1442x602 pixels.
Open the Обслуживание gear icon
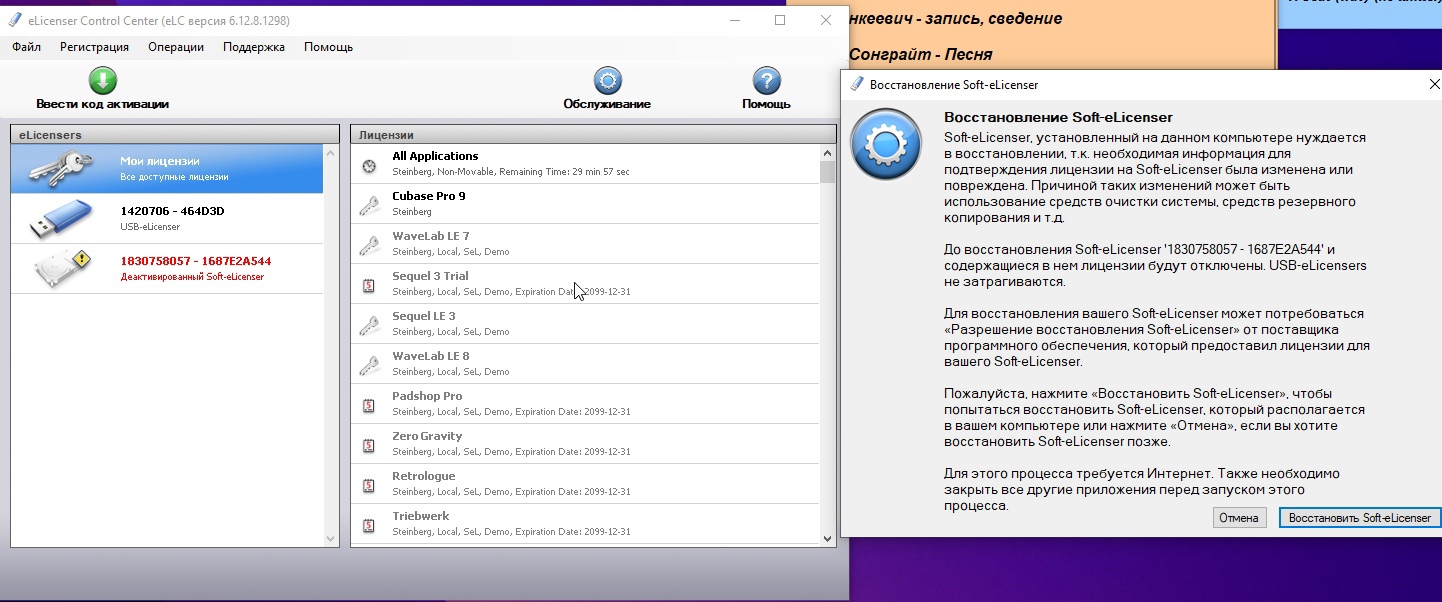(x=607, y=81)
